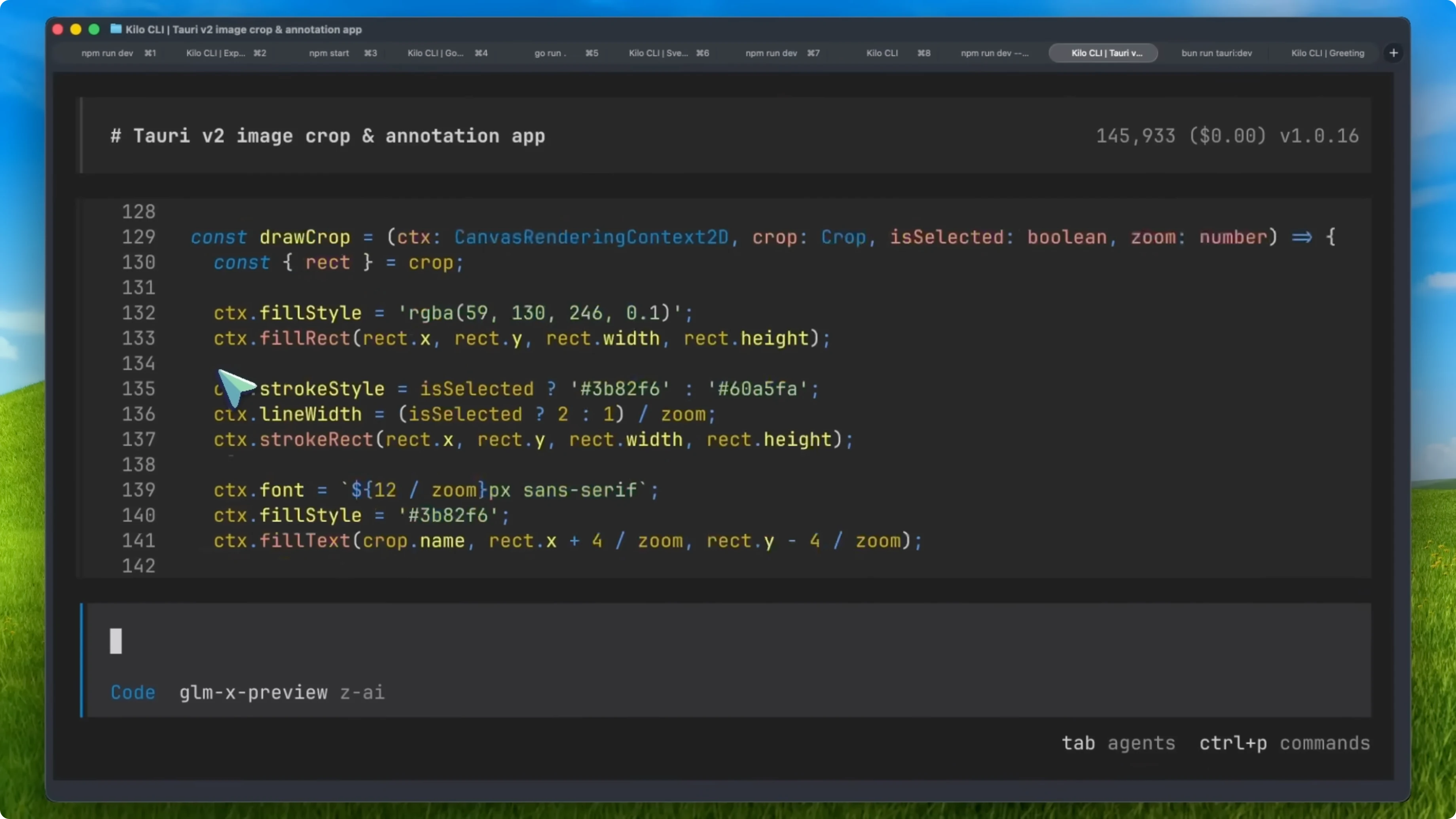Select the "Kilo CLI | Exp..." tab

pos(224,53)
